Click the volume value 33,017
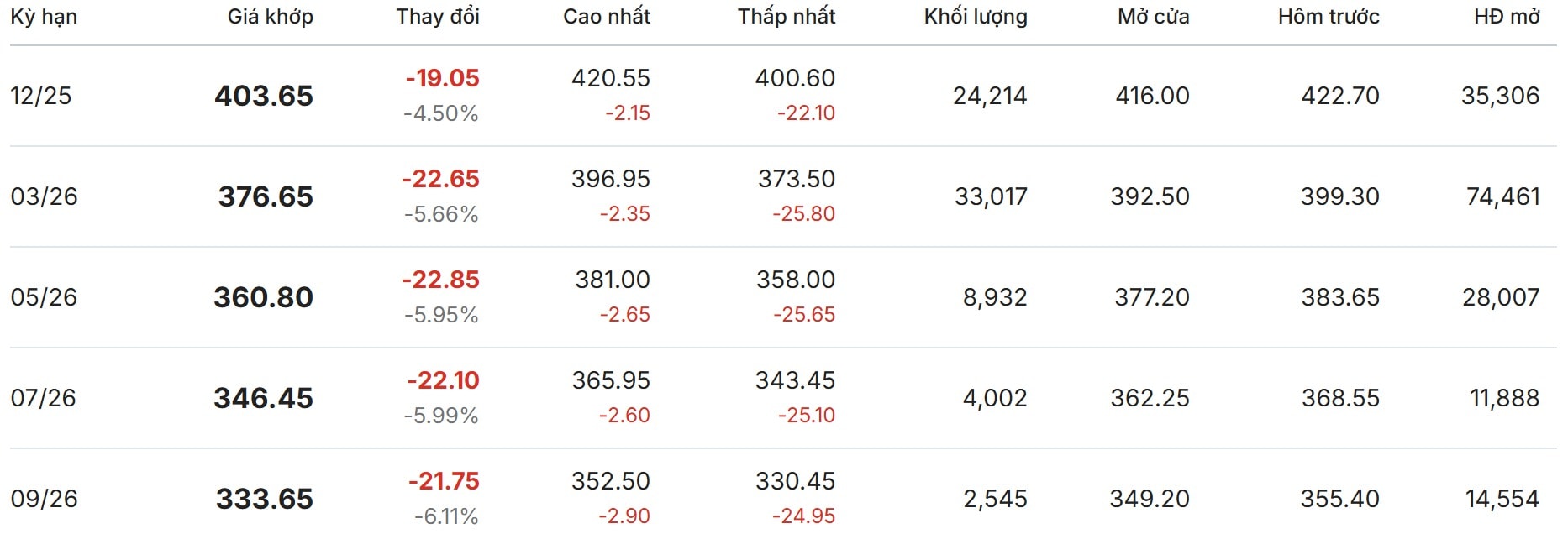The image size is (1568, 534). point(991,196)
